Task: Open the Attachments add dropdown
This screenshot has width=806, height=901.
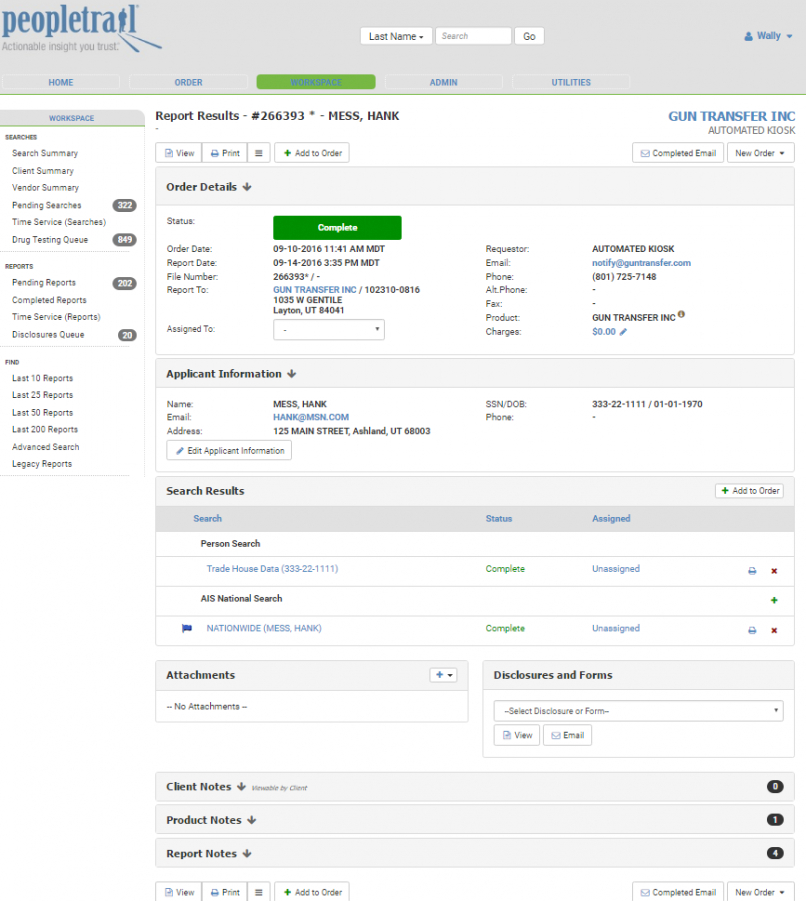Action: coord(443,675)
